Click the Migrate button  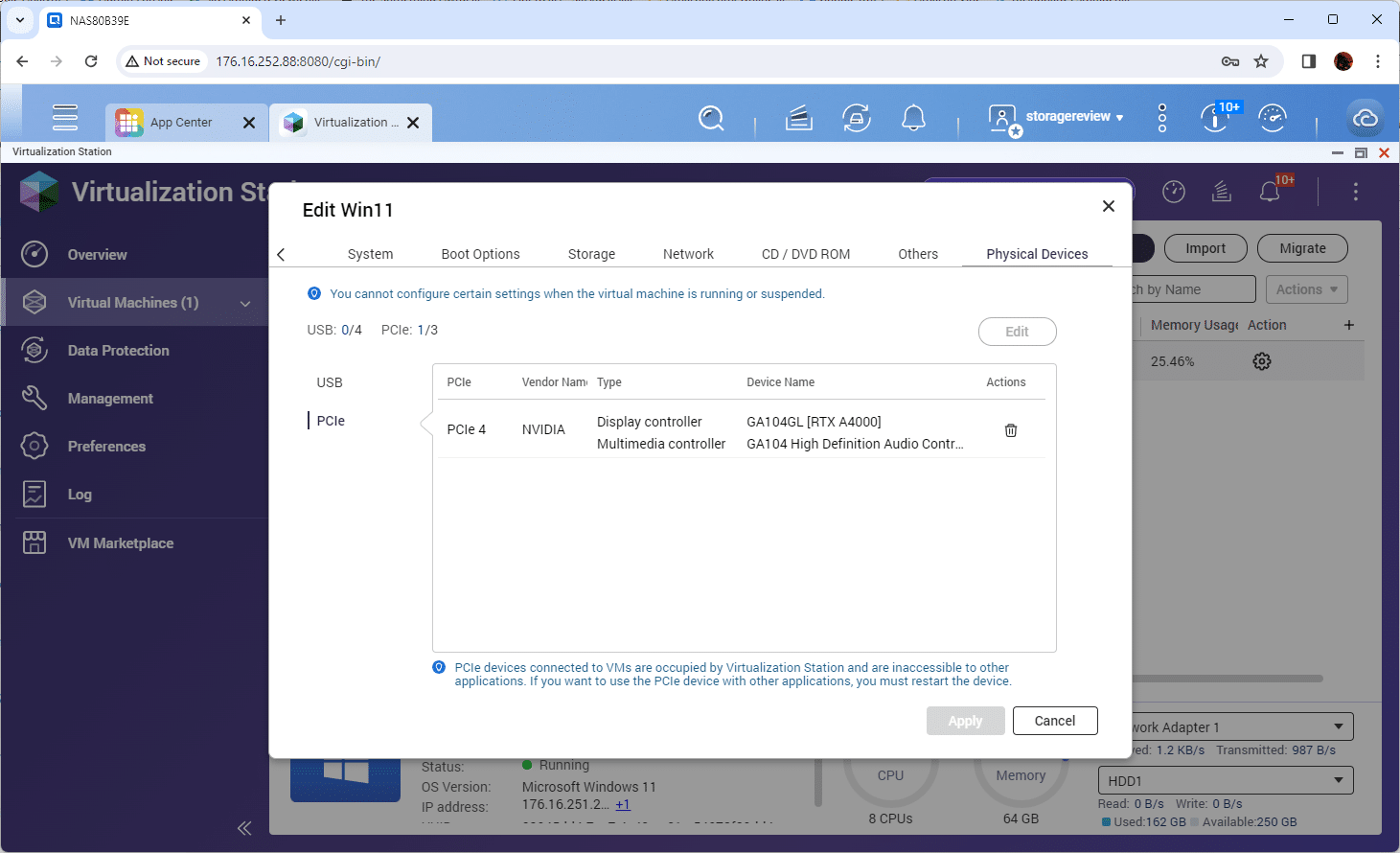[x=1302, y=248]
